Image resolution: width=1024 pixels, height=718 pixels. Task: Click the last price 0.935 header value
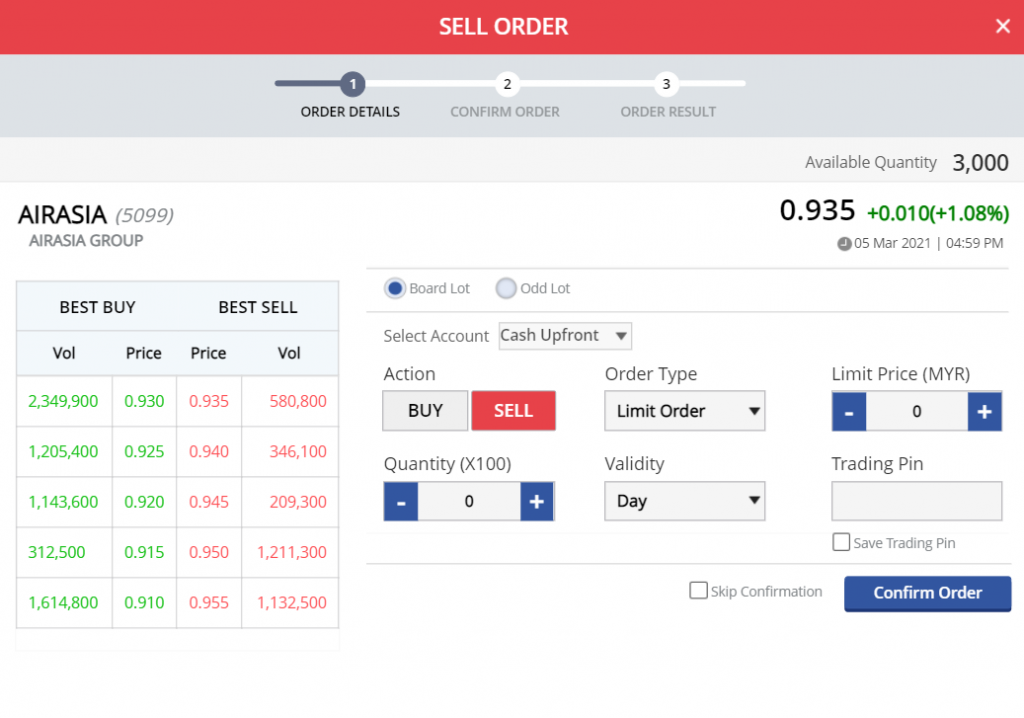(817, 210)
